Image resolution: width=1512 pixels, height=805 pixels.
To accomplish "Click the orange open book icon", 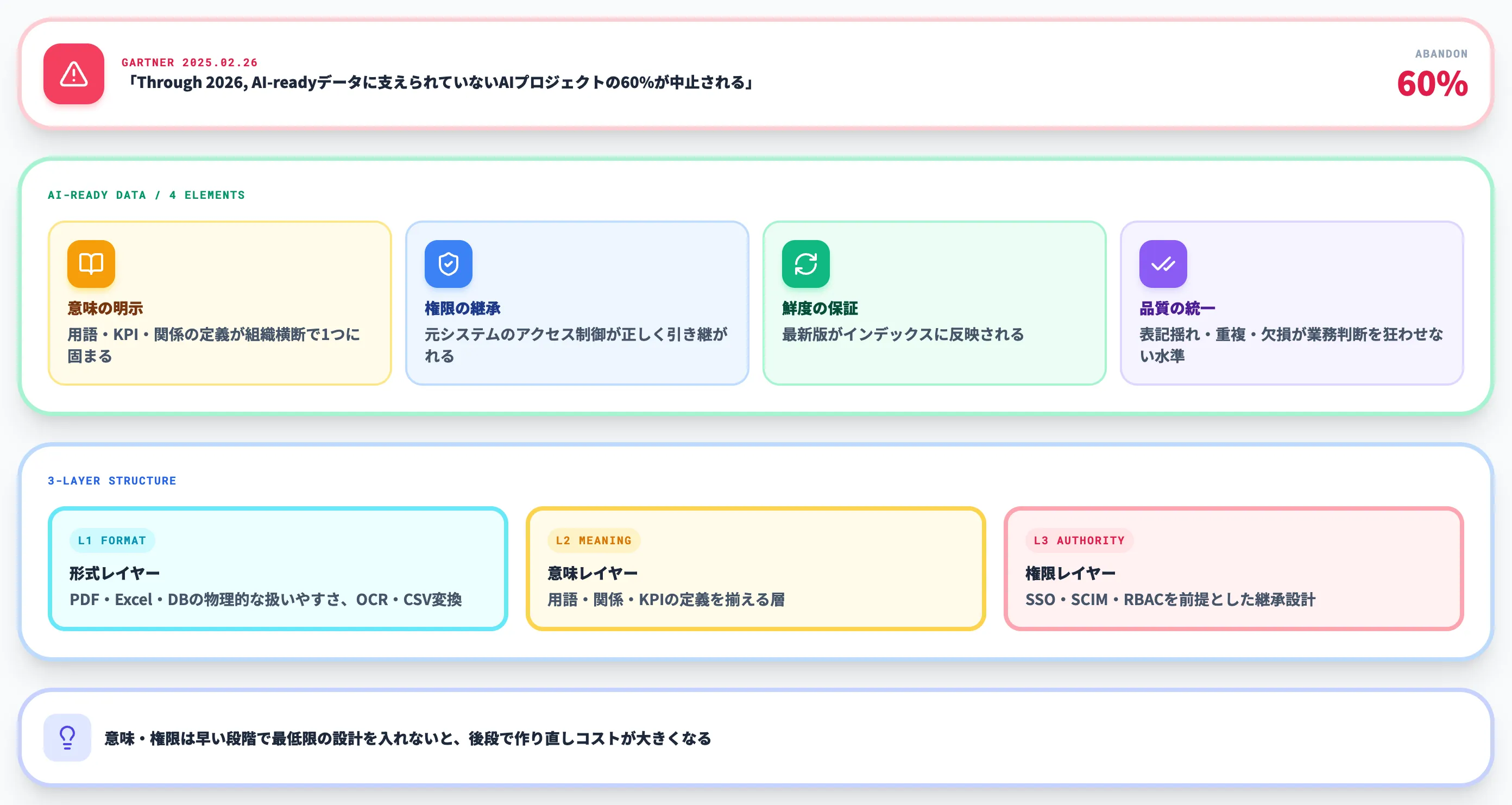I will coord(91,263).
